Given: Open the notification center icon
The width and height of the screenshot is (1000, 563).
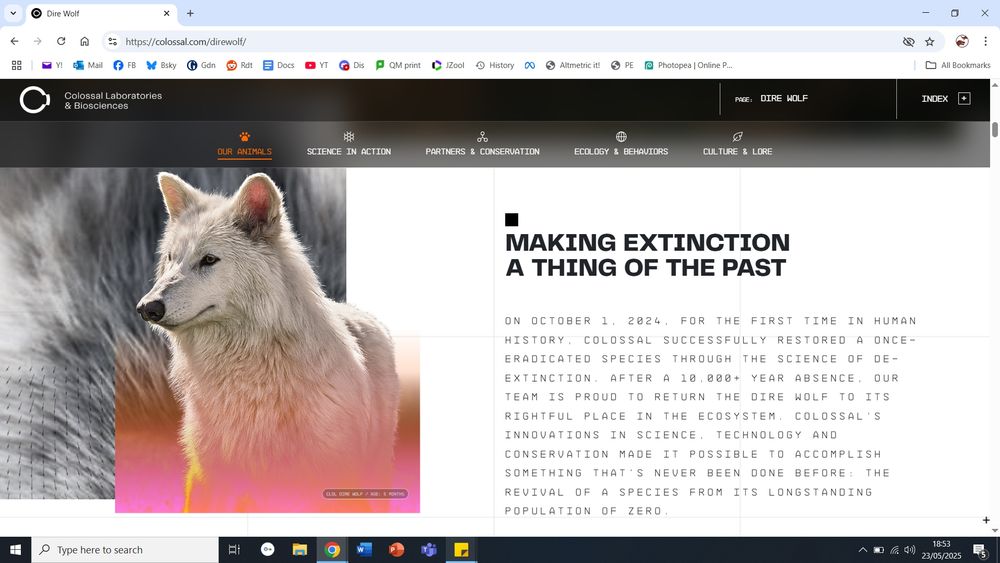Looking at the screenshot, I should click(980, 550).
